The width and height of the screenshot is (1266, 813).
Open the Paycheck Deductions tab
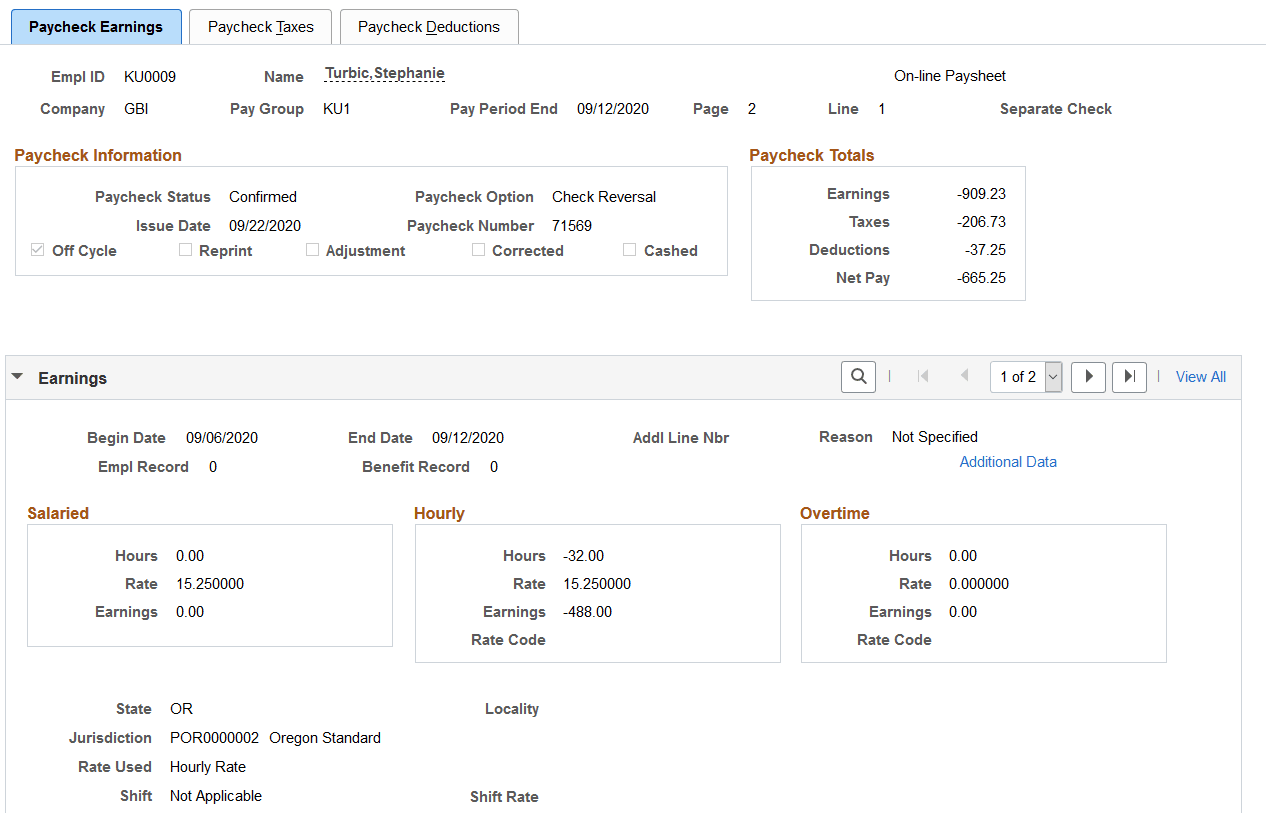pyautogui.click(x=429, y=27)
